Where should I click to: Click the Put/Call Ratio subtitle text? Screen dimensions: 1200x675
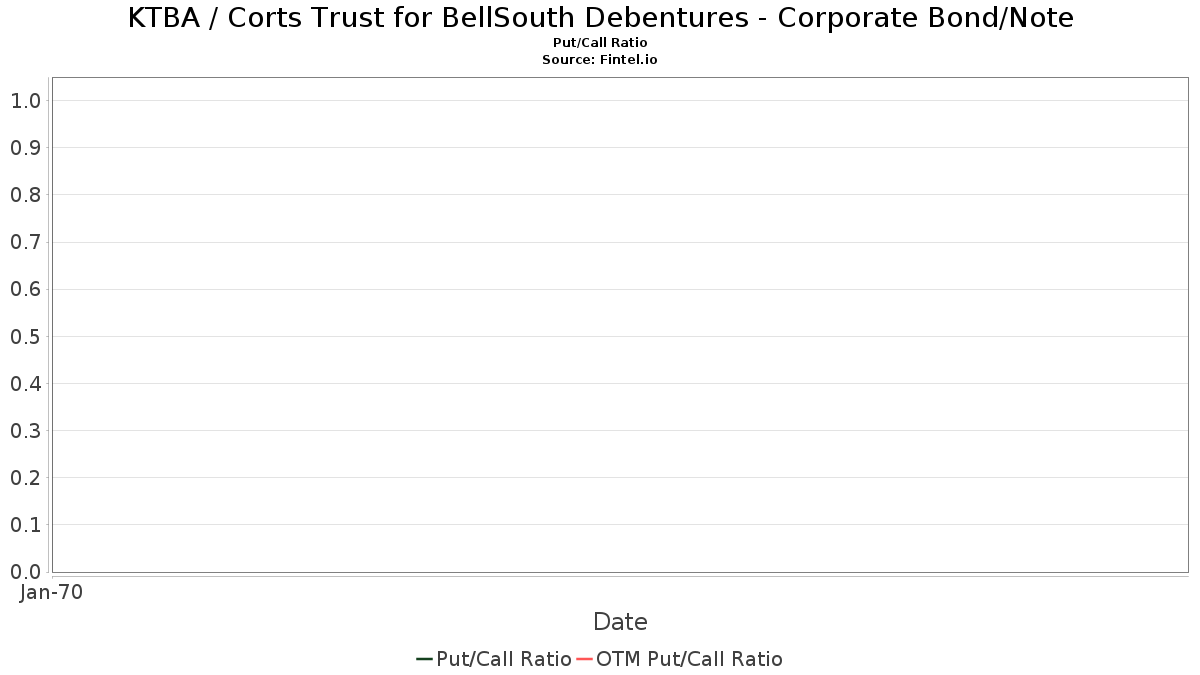point(600,43)
